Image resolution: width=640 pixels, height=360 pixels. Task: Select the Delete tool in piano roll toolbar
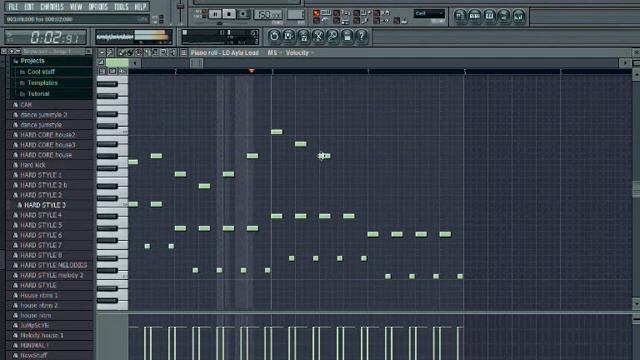pos(139,53)
